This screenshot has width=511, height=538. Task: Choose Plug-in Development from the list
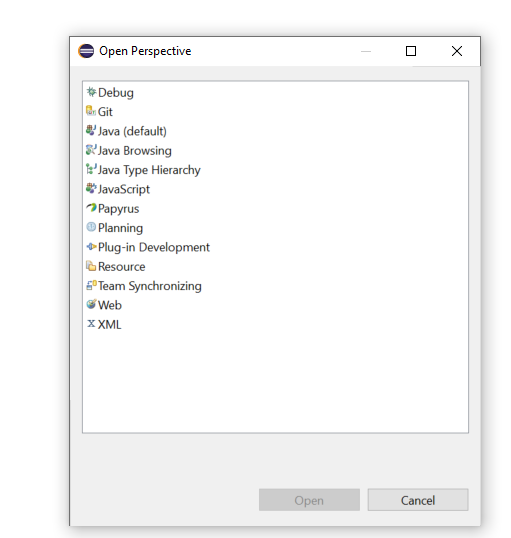coord(153,247)
